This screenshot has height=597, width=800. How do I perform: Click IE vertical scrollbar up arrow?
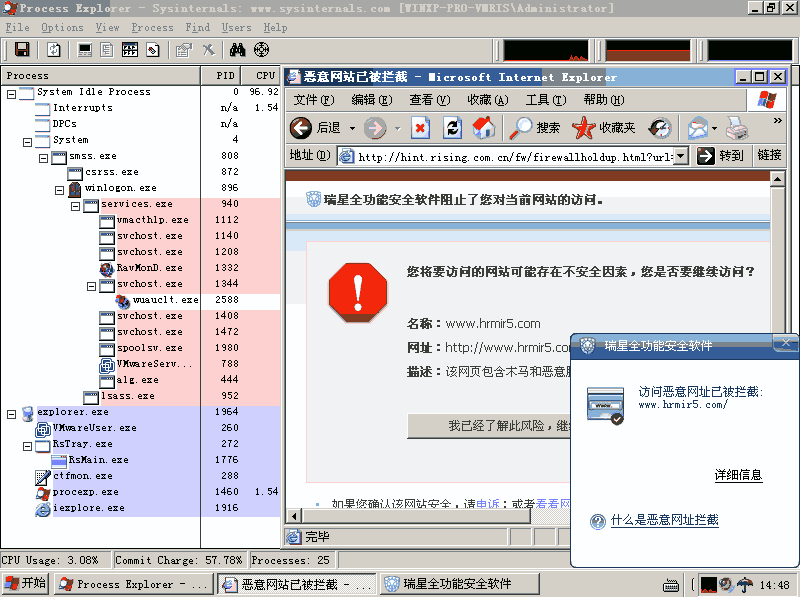pos(777,179)
